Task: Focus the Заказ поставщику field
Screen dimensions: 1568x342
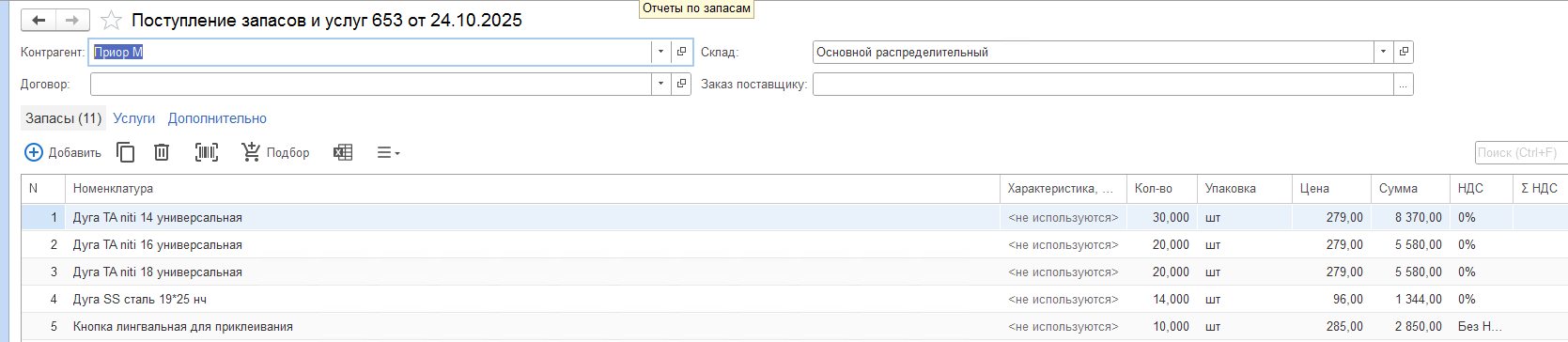Action: point(1103,84)
